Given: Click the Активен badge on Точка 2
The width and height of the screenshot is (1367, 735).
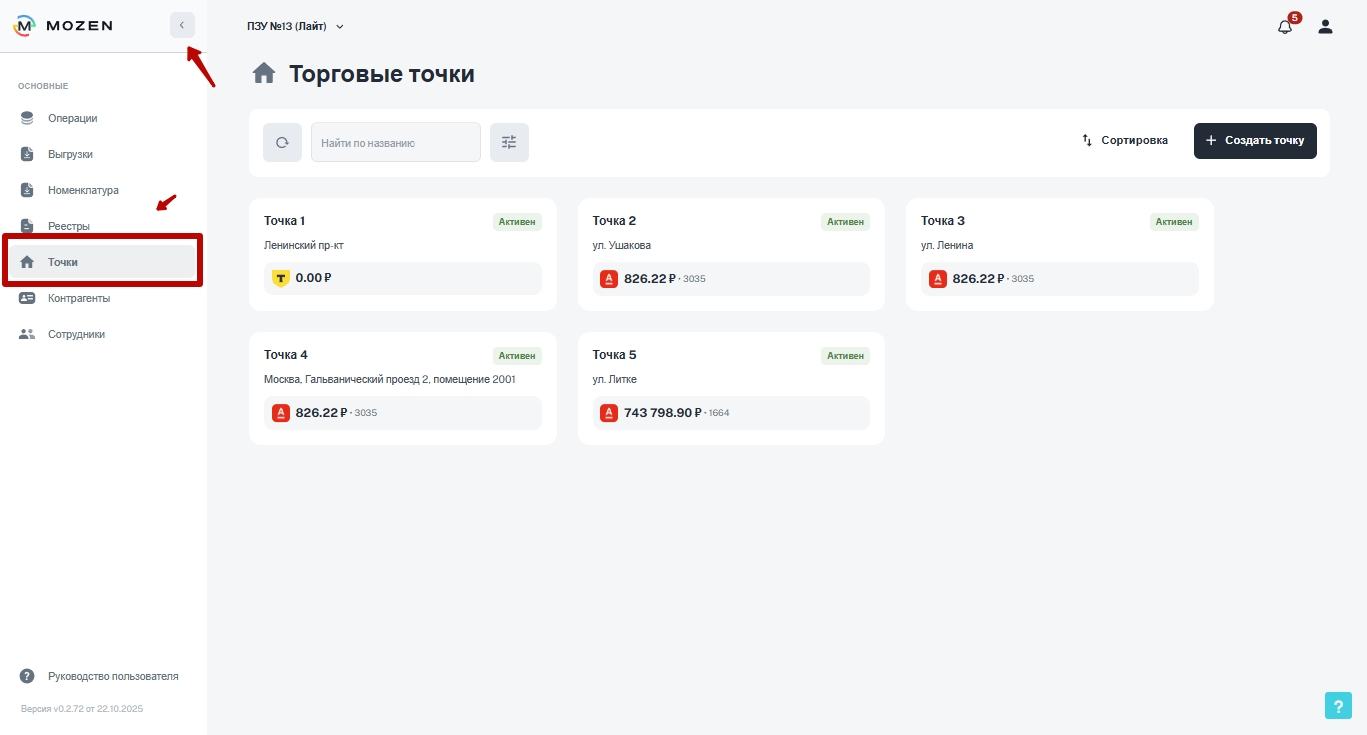Looking at the screenshot, I should coord(846,222).
